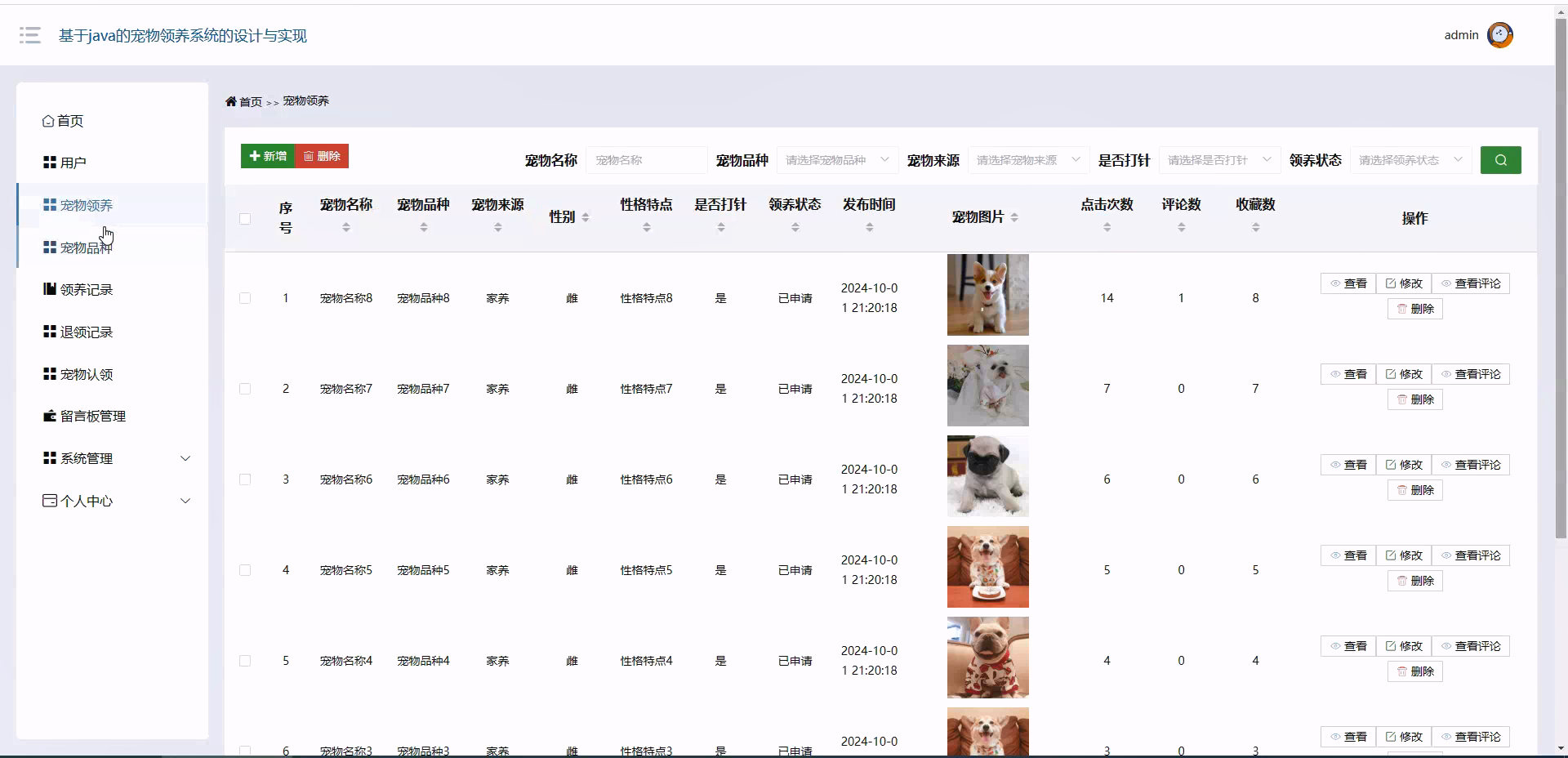The image size is (1568, 758).
Task: Check the row for 宠物名称6
Action: coord(245,479)
